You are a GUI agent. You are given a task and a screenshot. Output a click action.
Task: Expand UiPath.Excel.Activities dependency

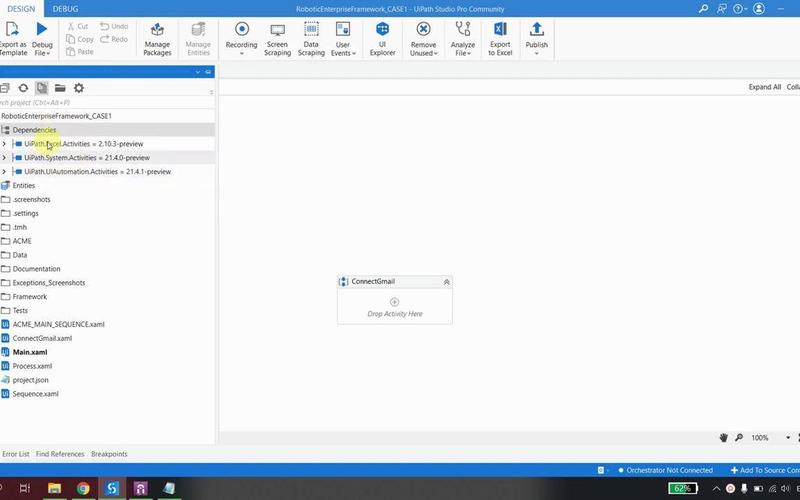pos(5,144)
